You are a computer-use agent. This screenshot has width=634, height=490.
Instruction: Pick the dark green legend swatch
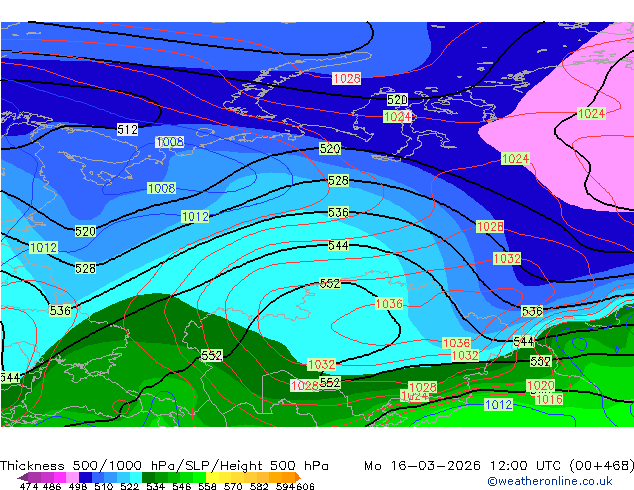click(x=148, y=477)
